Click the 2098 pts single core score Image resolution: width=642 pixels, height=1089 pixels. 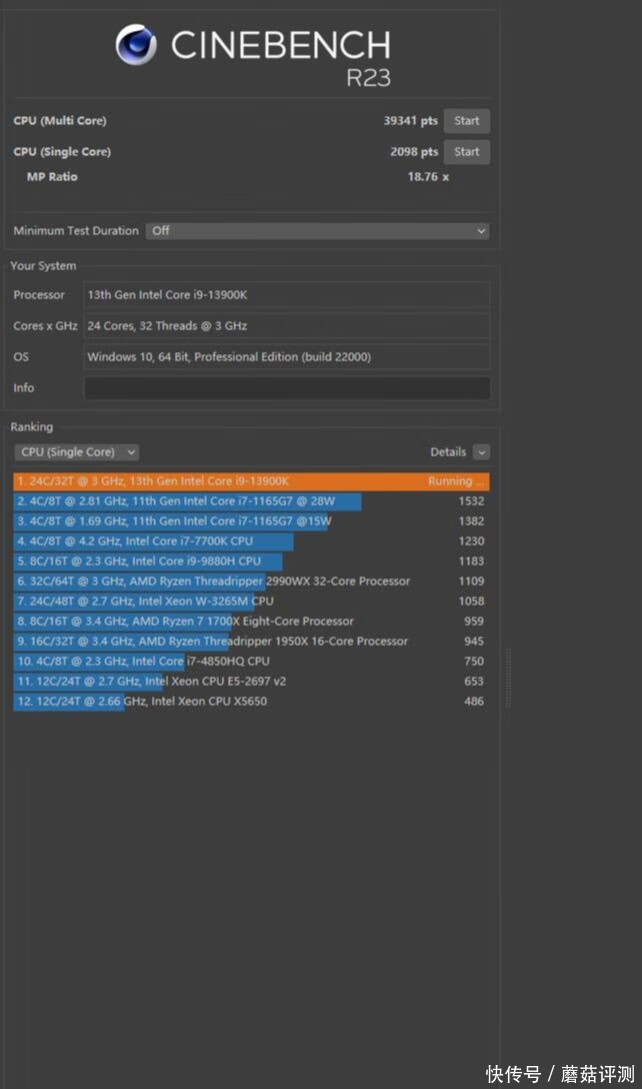click(x=414, y=152)
